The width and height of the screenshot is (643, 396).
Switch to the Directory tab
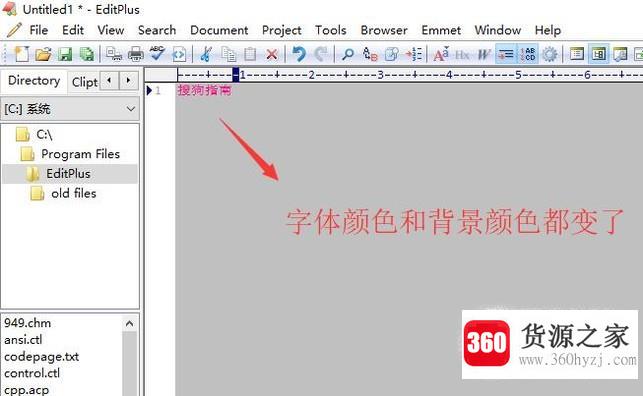34,81
